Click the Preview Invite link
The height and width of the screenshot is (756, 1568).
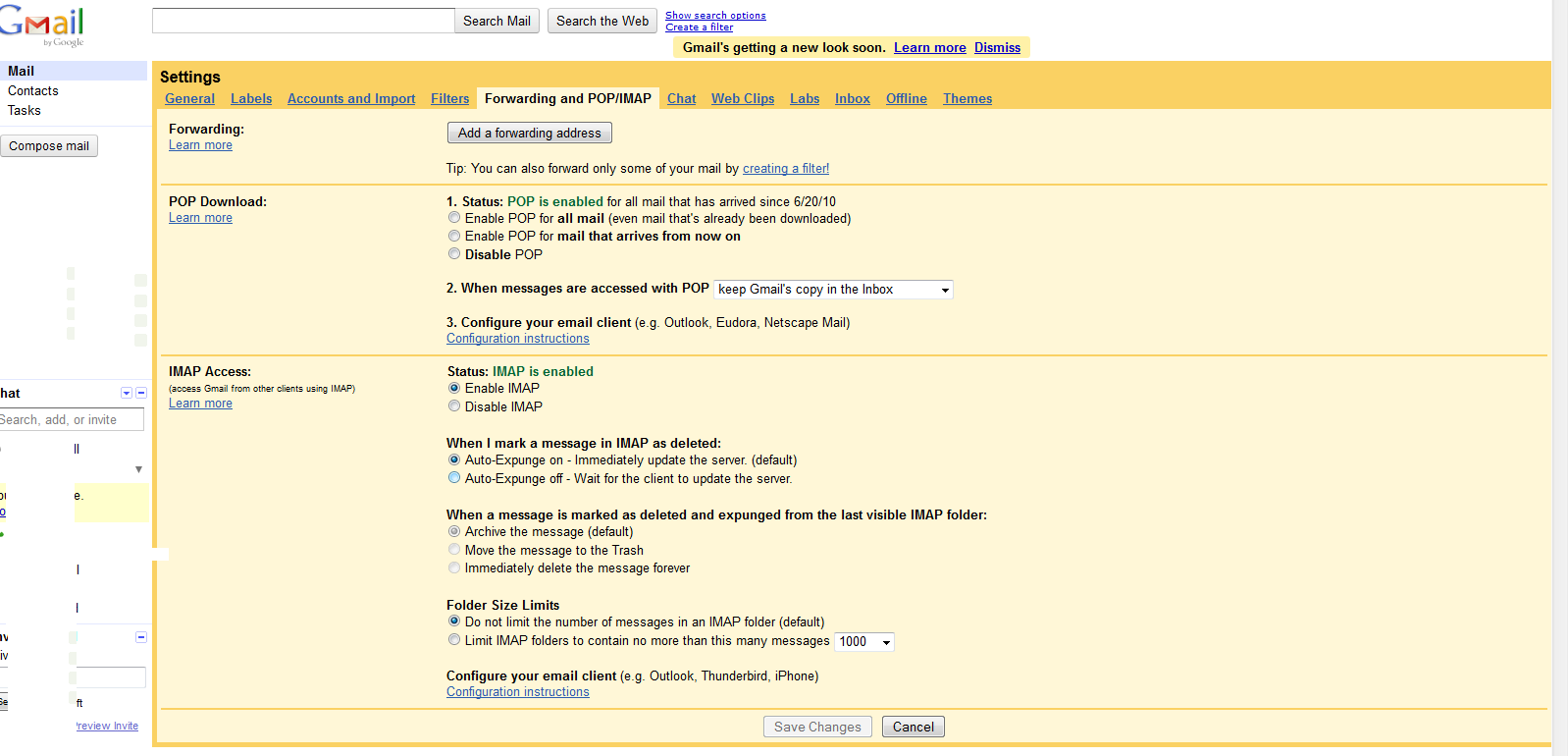[107, 727]
